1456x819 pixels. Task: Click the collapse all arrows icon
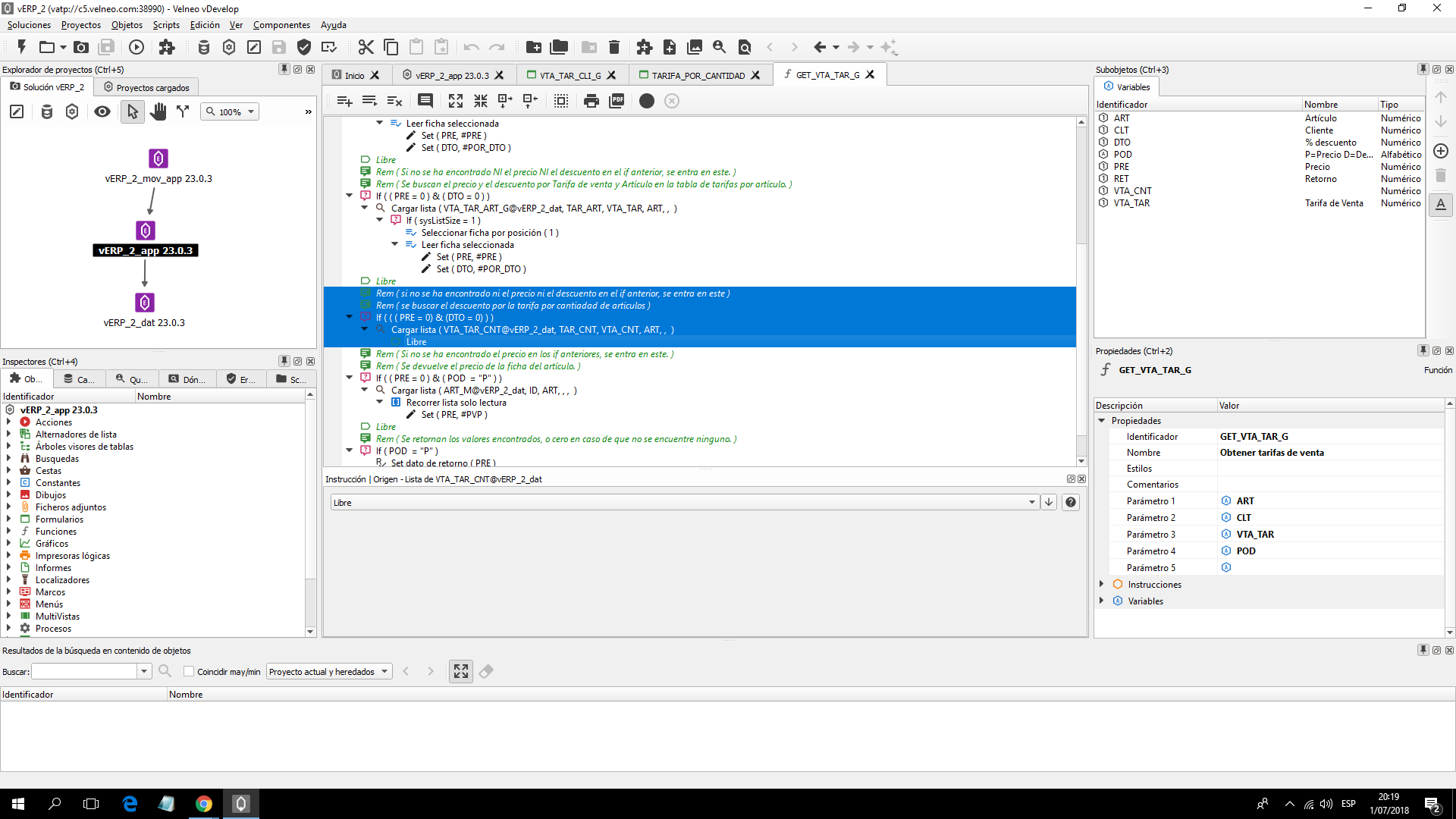(481, 101)
